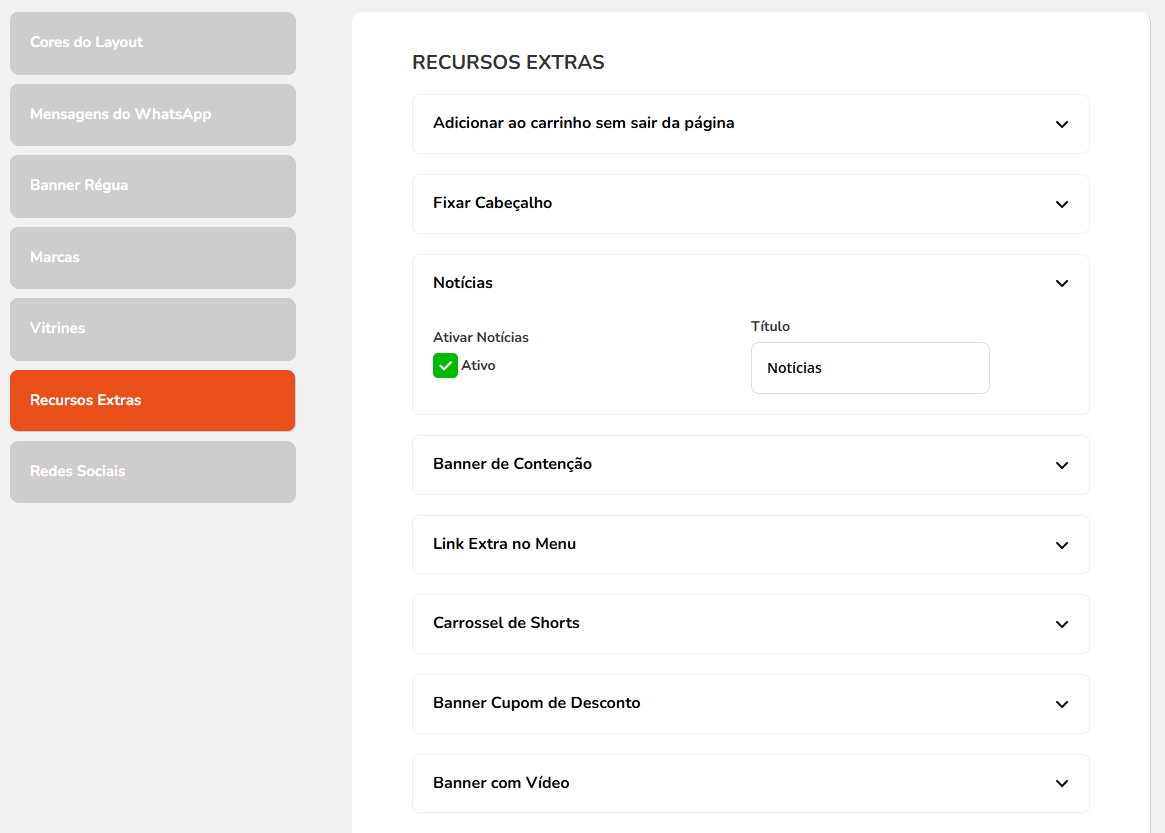Uncheck the green Ativar Notícias checkbox
The image size is (1165, 833).
pos(445,366)
